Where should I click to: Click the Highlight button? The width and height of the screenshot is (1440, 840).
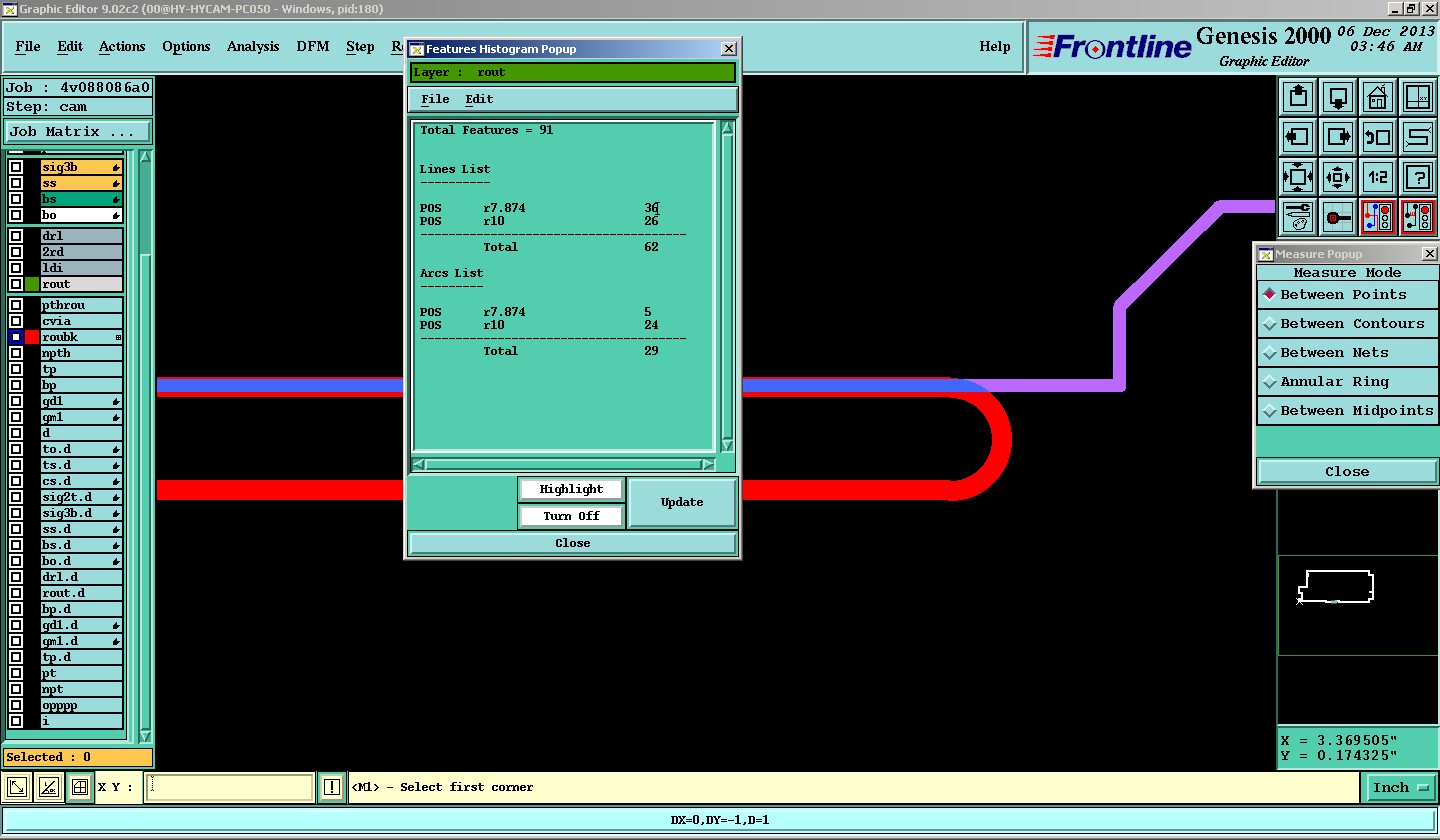tap(571, 489)
